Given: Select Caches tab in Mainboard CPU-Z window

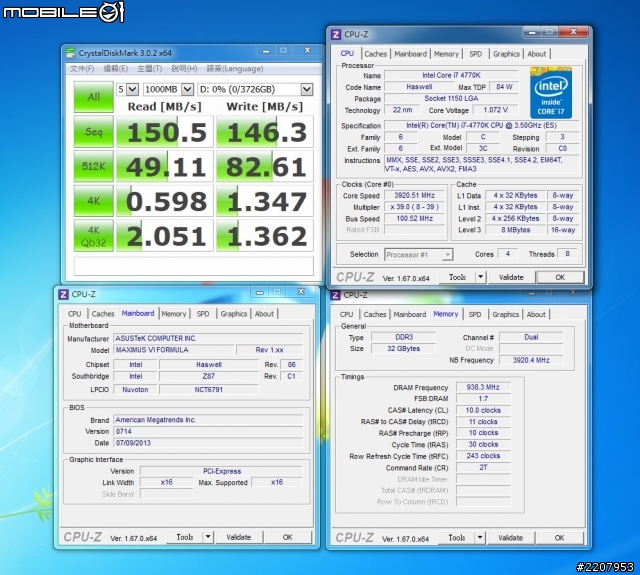Looking at the screenshot, I should (103, 314).
